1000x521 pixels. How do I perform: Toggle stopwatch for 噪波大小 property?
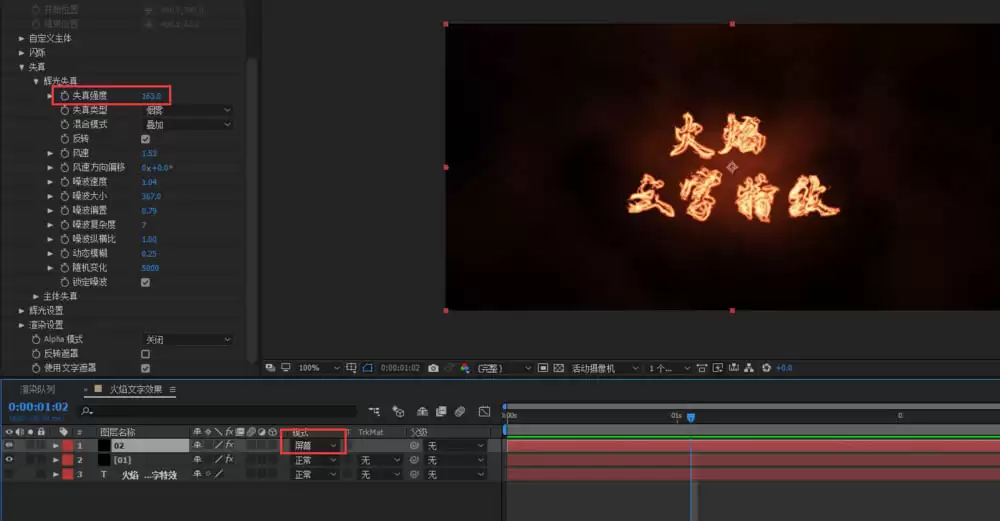pyautogui.click(x=64, y=196)
